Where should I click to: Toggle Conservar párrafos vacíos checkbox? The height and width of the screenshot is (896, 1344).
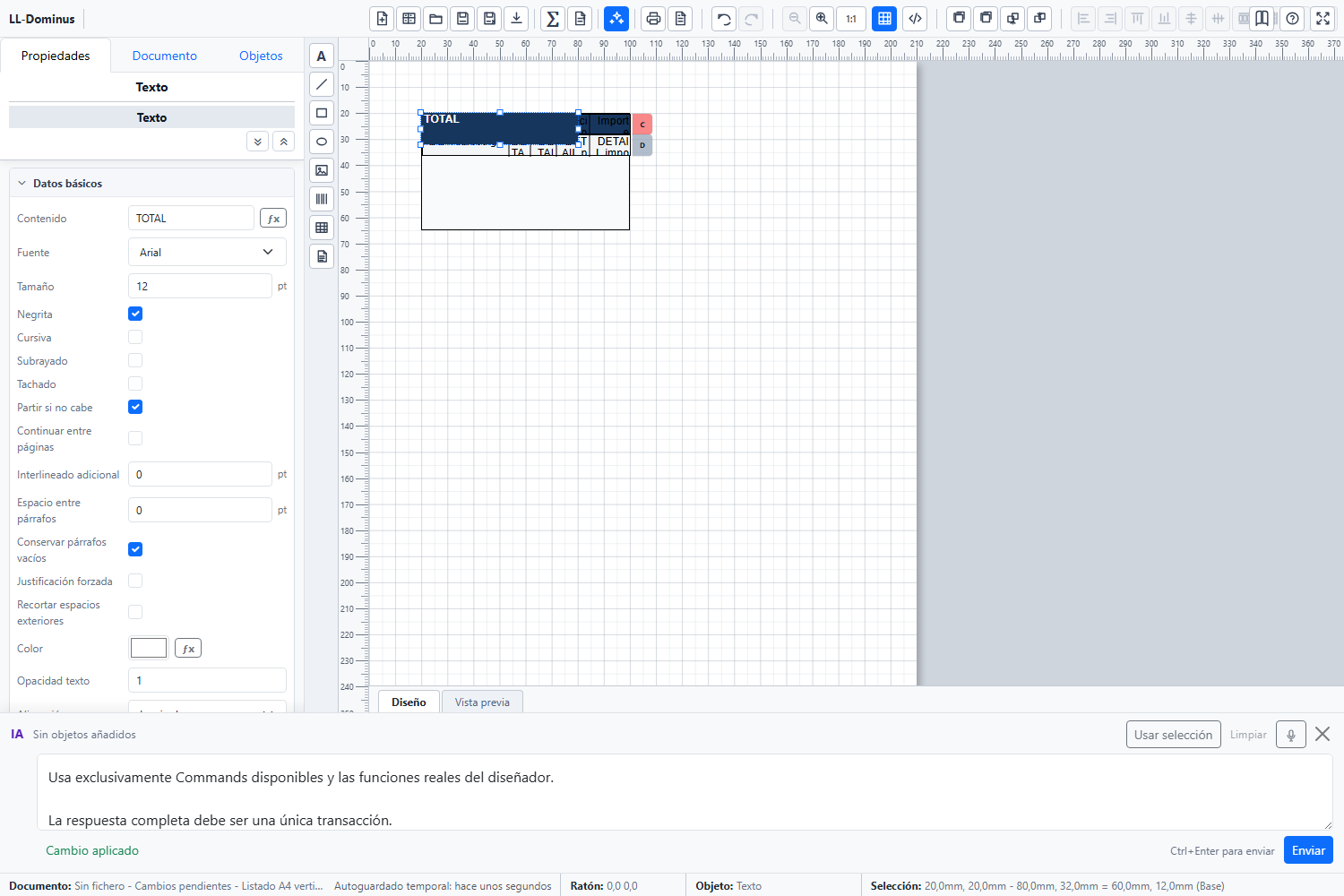[135, 549]
